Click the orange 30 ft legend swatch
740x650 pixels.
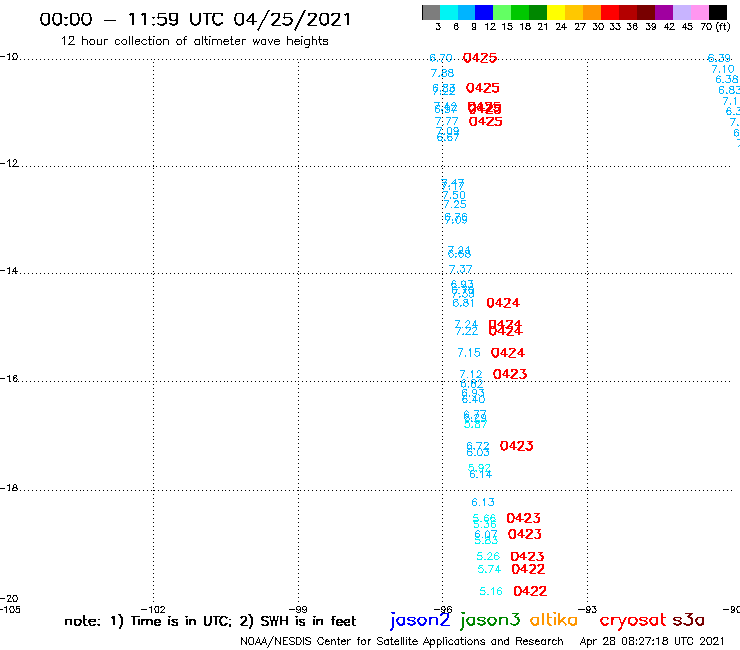(592, 12)
